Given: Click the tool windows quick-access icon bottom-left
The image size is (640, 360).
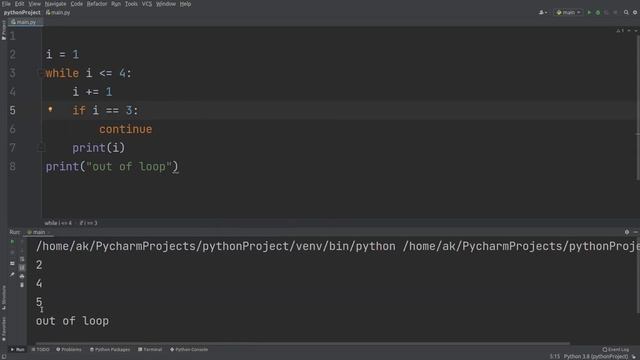Looking at the screenshot, I should [4, 357].
